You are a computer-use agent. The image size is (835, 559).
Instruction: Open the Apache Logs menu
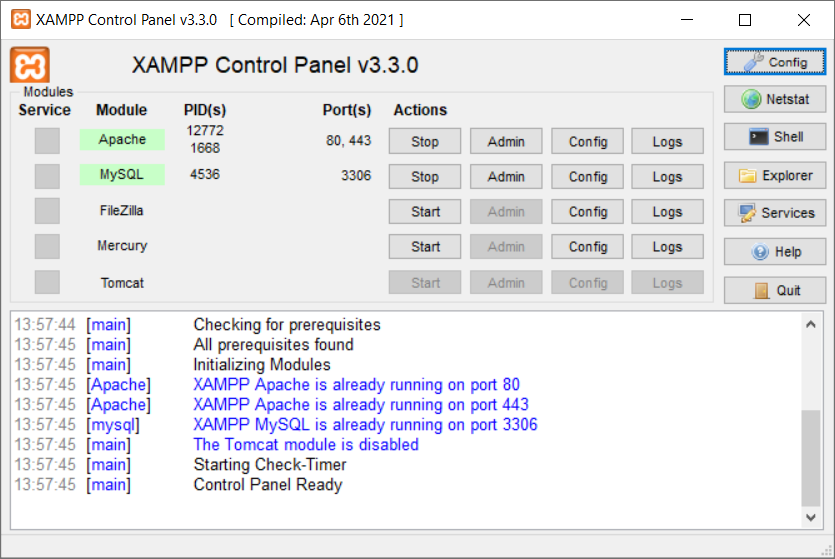[x=667, y=141]
